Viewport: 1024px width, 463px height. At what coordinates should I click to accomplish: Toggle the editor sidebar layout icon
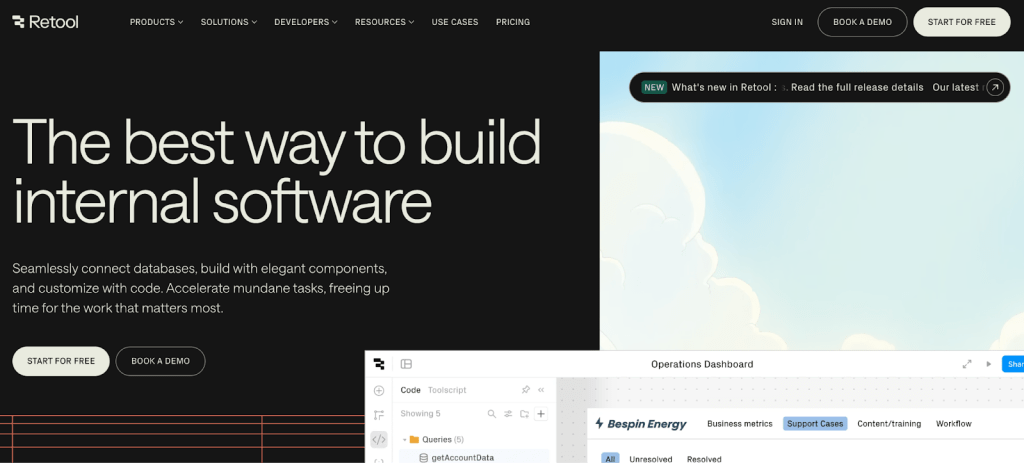point(406,364)
